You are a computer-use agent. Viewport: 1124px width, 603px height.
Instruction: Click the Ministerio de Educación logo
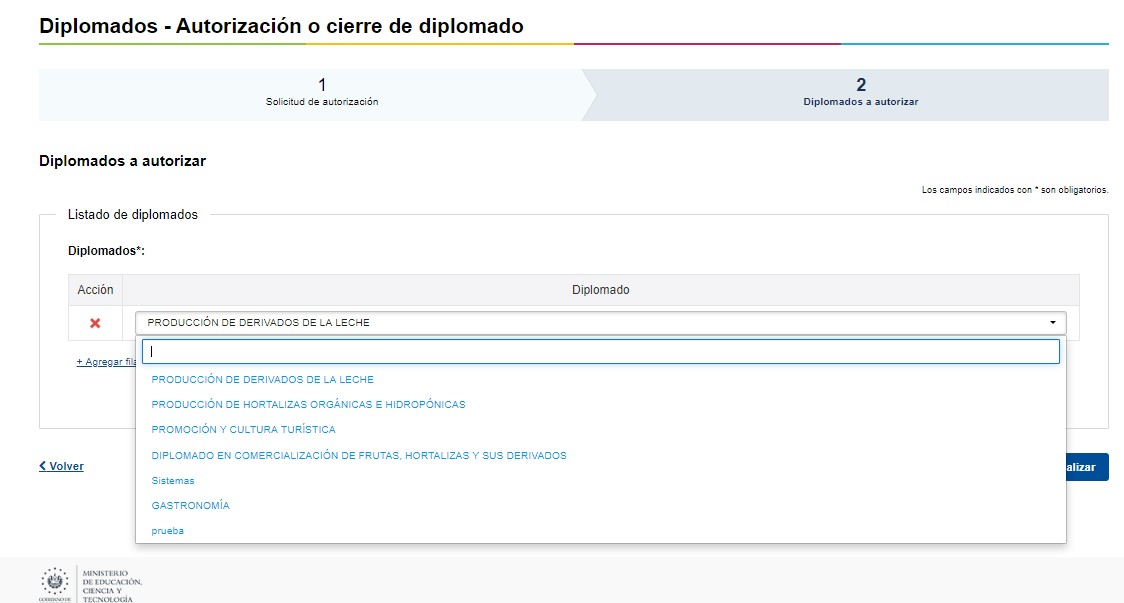click(x=91, y=583)
